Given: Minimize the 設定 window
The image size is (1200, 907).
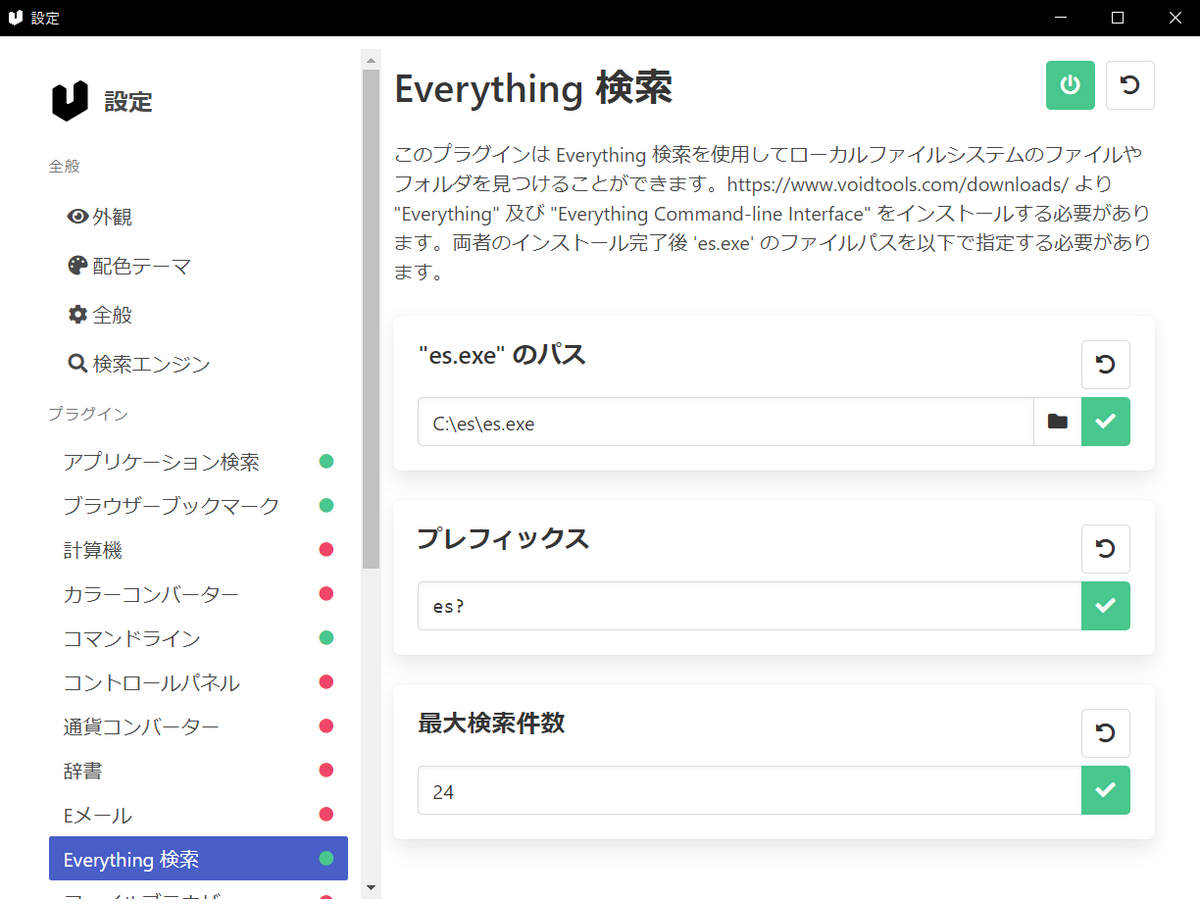Looking at the screenshot, I should [1061, 18].
